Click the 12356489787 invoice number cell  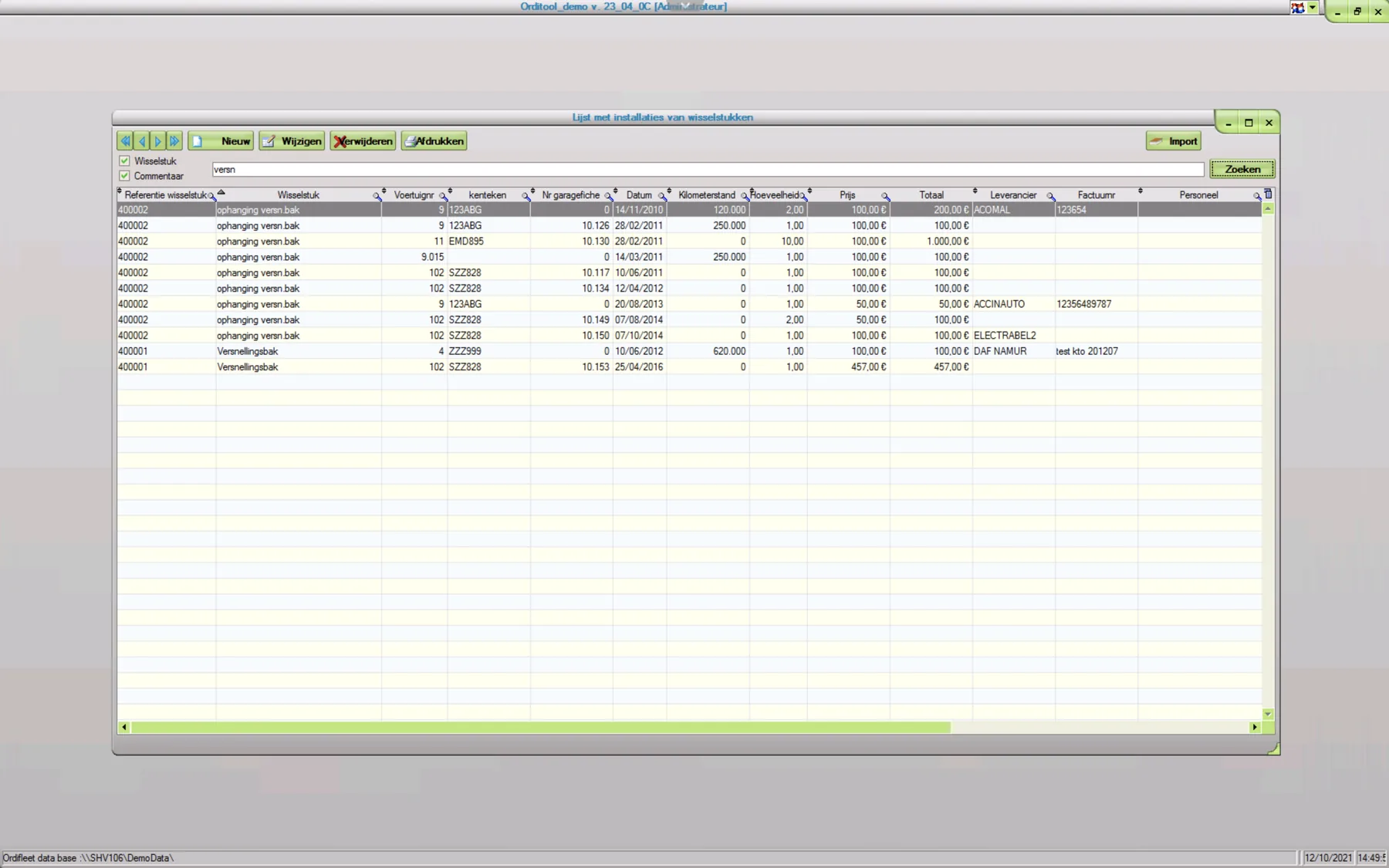click(x=1096, y=304)
